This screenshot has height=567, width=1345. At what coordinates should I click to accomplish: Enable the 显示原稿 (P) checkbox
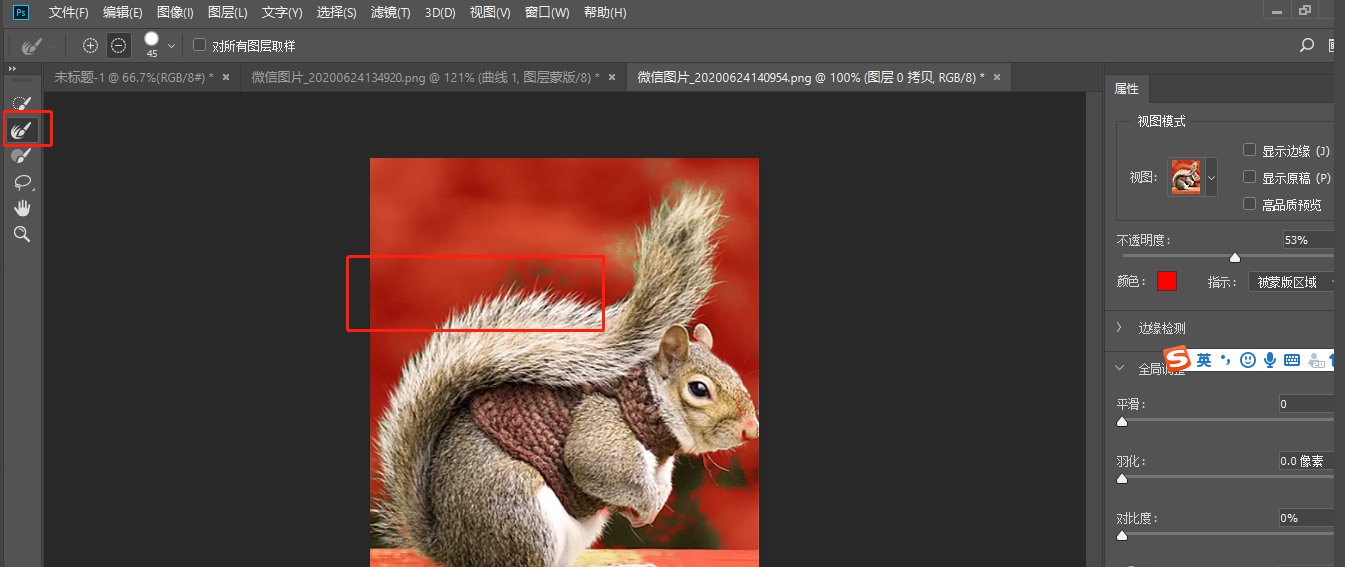coord(1249,177)
